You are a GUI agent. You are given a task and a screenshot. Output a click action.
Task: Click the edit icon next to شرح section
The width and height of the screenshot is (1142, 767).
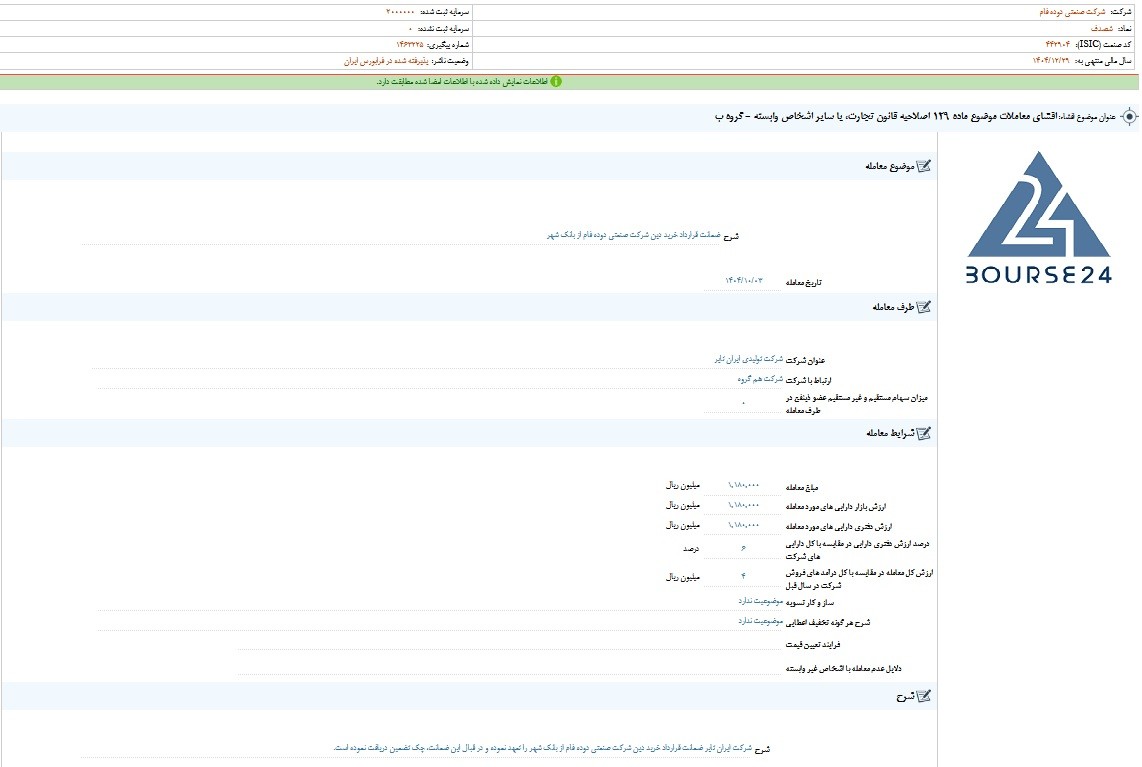point(924,696)
